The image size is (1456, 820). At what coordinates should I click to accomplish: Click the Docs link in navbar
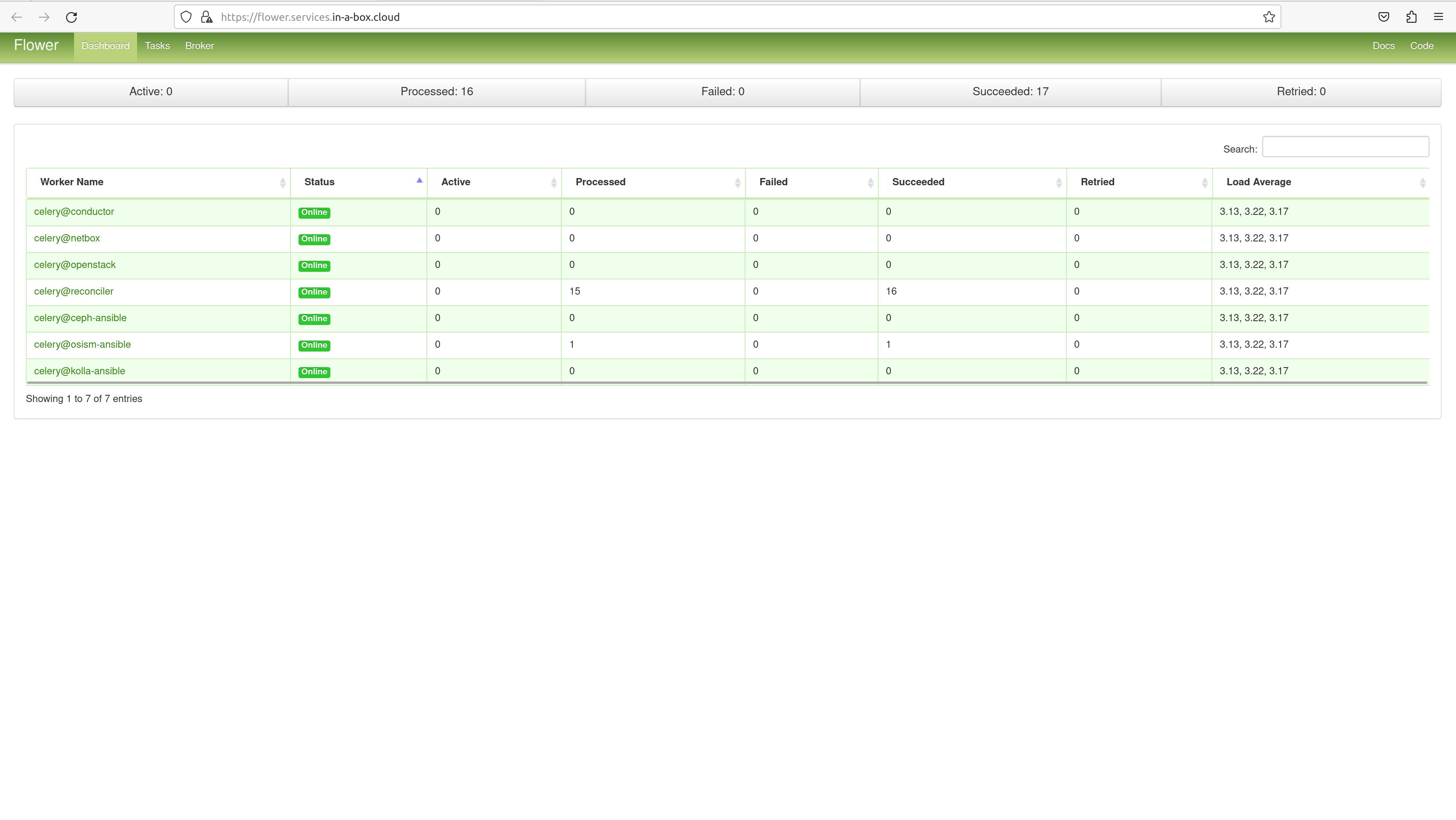coord(1383,46)
